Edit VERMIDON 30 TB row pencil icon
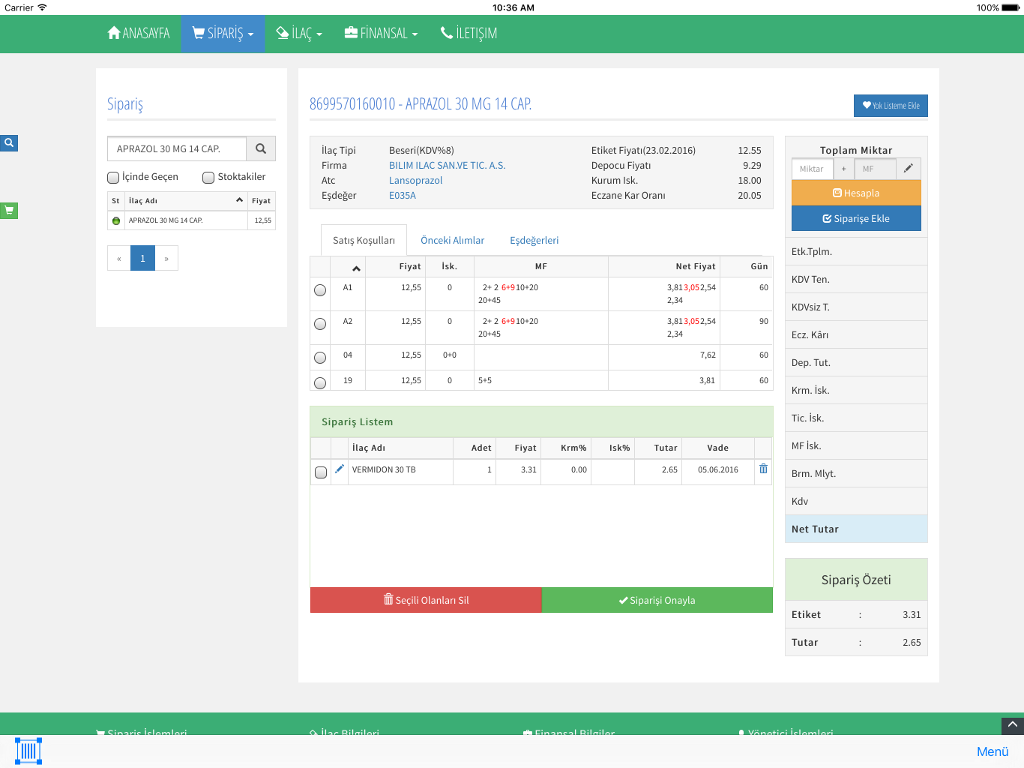 coord(340,469)
